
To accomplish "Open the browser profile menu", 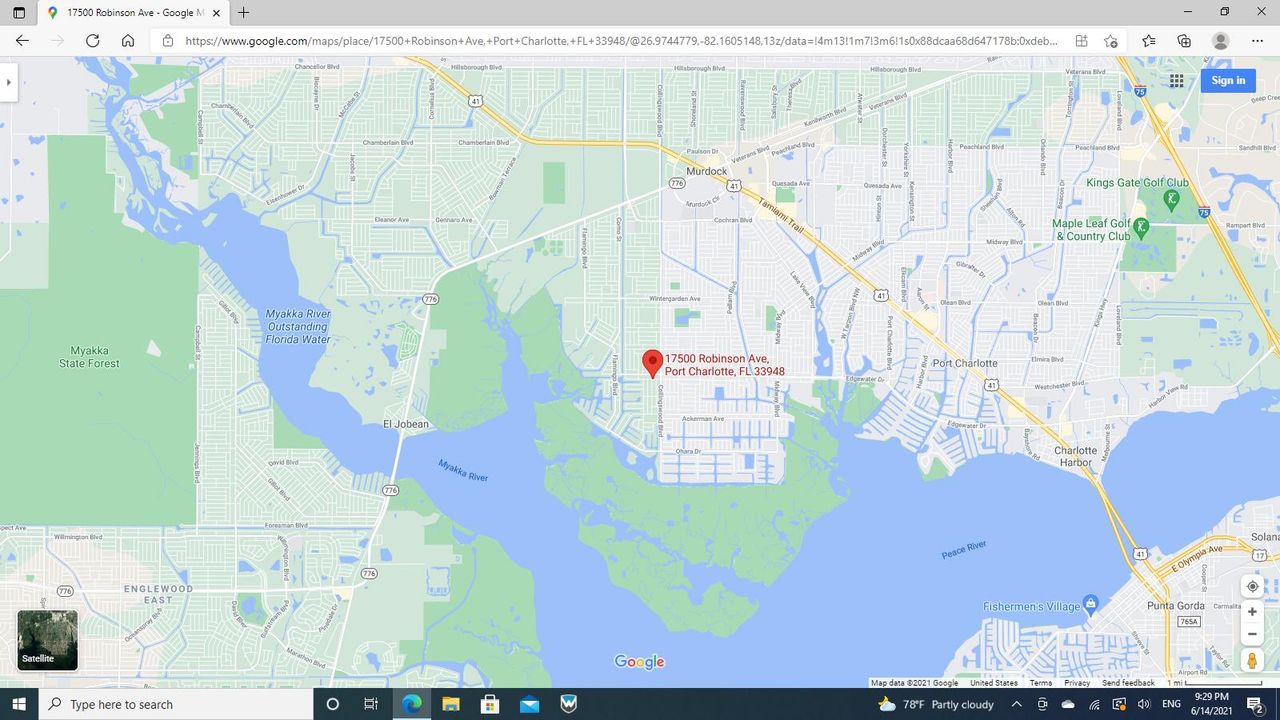I will click(x=1220, y=41).
